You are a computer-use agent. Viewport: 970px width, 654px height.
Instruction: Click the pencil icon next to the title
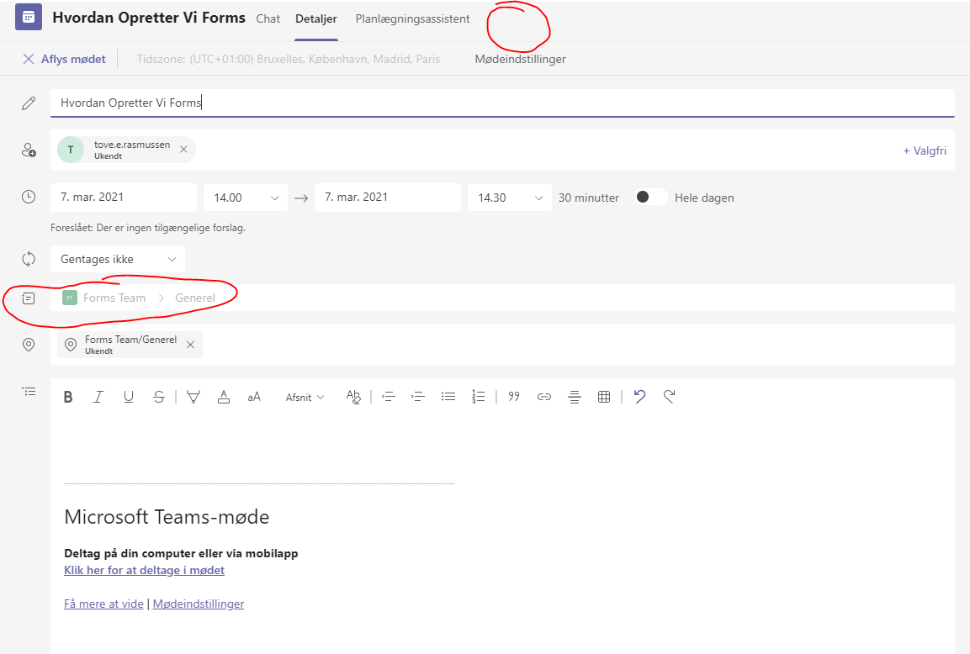(28, 103)
